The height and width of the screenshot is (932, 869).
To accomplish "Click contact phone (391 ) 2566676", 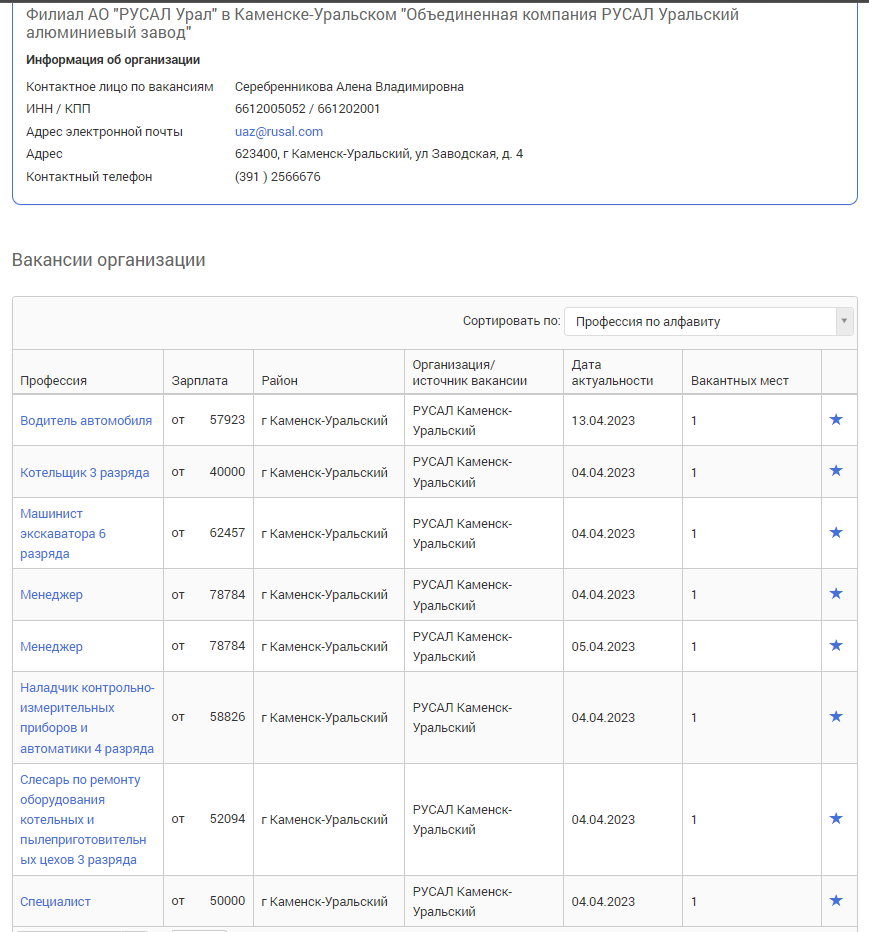I will (x=278, y=177).
